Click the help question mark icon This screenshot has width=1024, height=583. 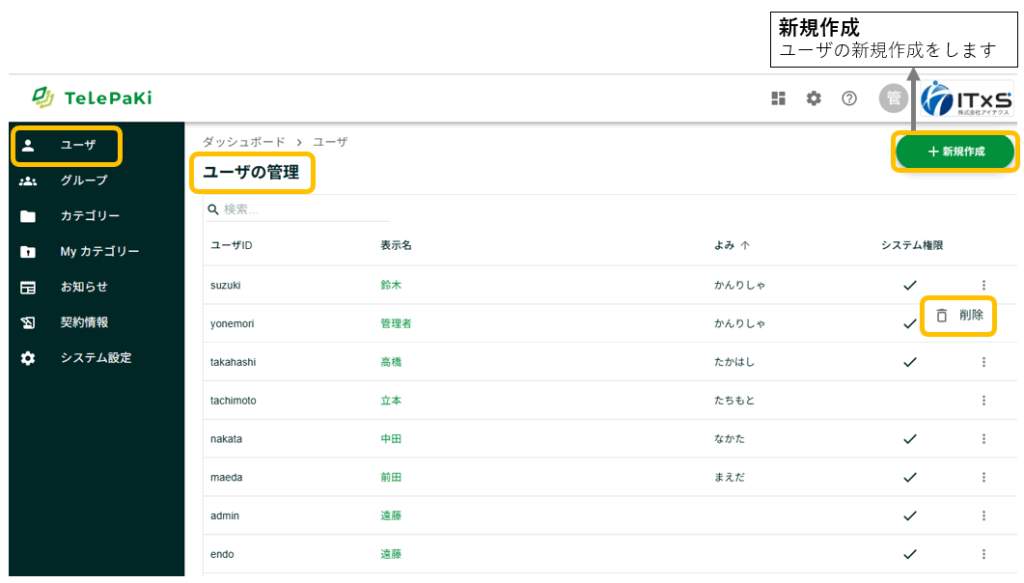click(x=849, y=98)
